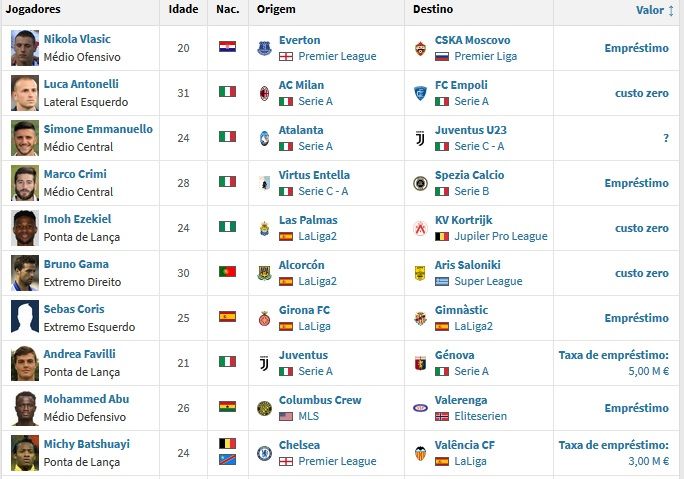Click the Croatian flag beside Nikola Vlasic
The height and width of the screenshot is (479, 684).
click(227, 48)
